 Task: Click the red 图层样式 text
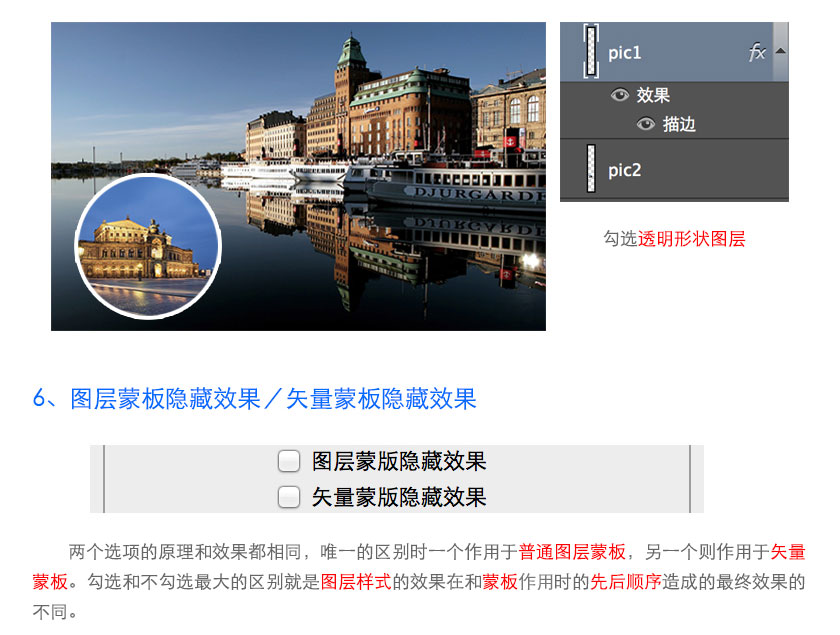coord(356,582)
